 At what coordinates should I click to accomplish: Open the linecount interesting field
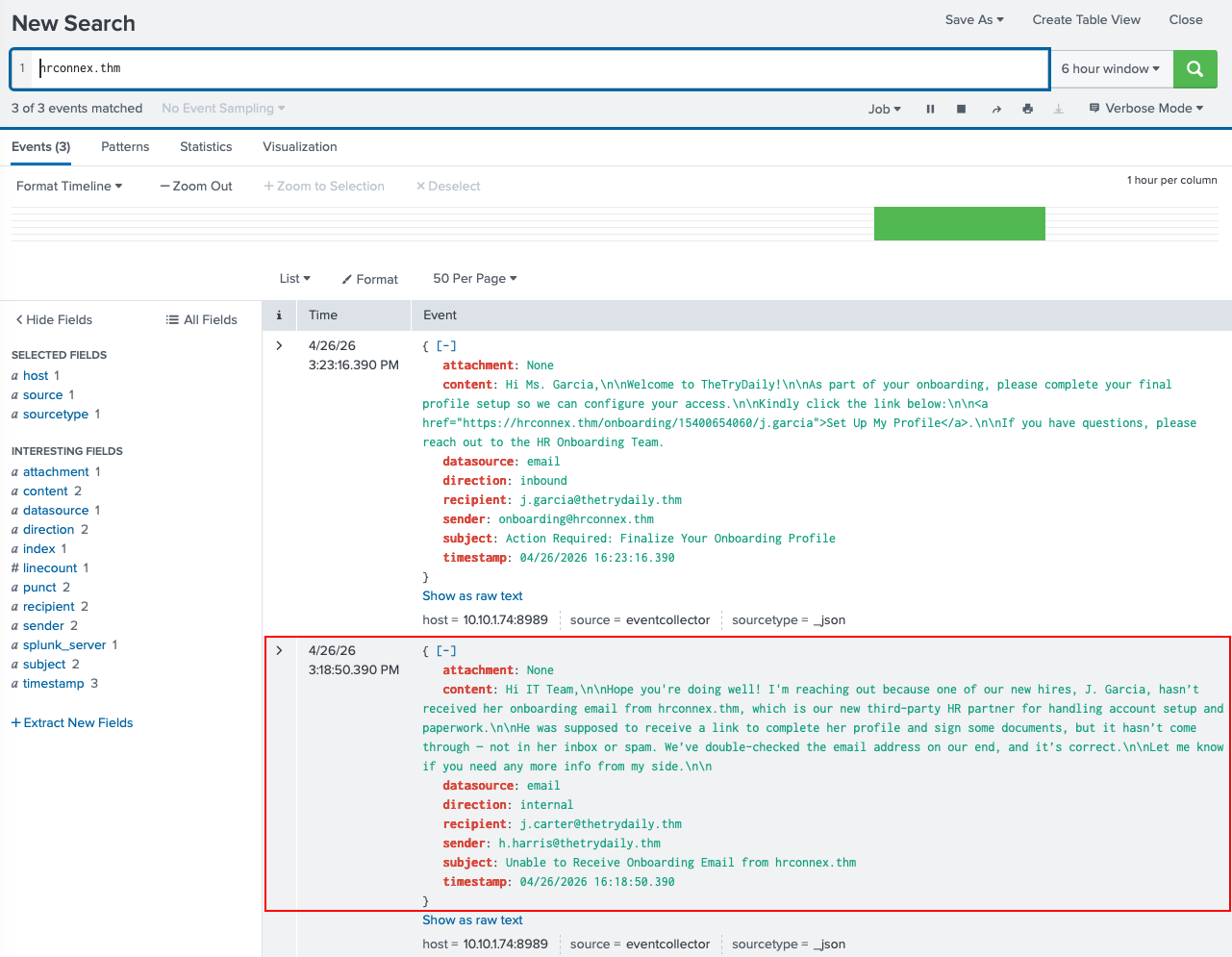point(50,567)
